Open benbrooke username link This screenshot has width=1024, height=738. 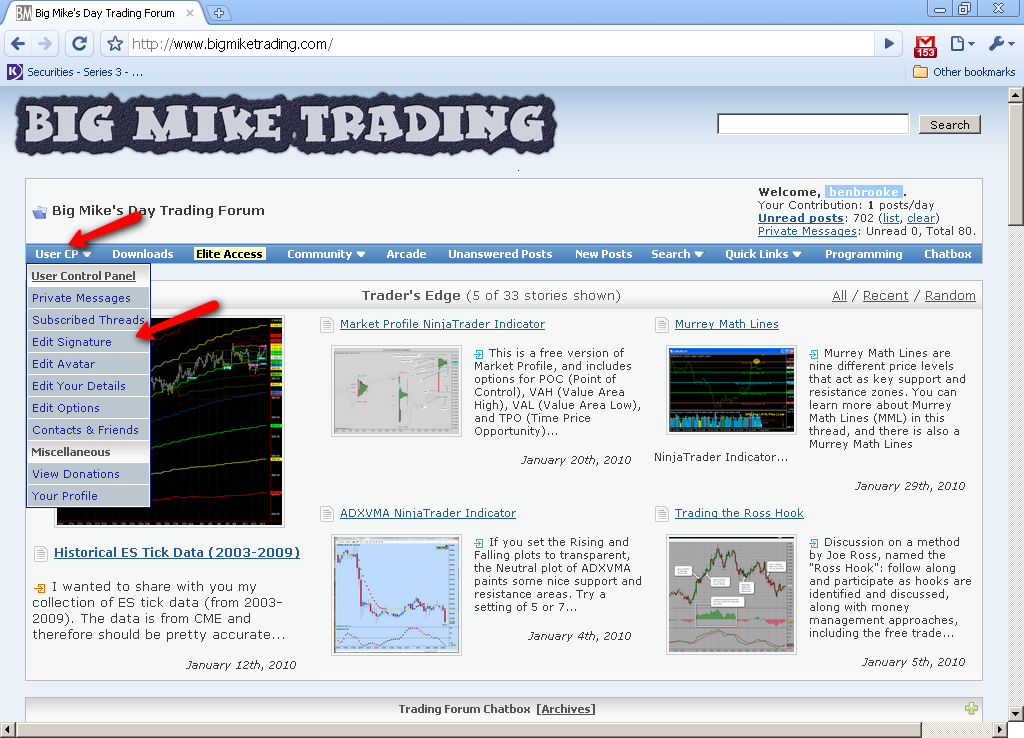[864, 192]
